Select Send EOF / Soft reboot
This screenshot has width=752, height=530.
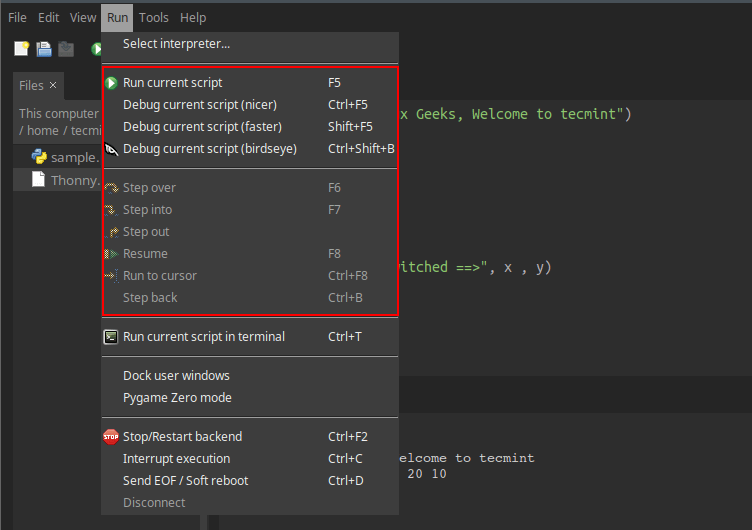185,481
